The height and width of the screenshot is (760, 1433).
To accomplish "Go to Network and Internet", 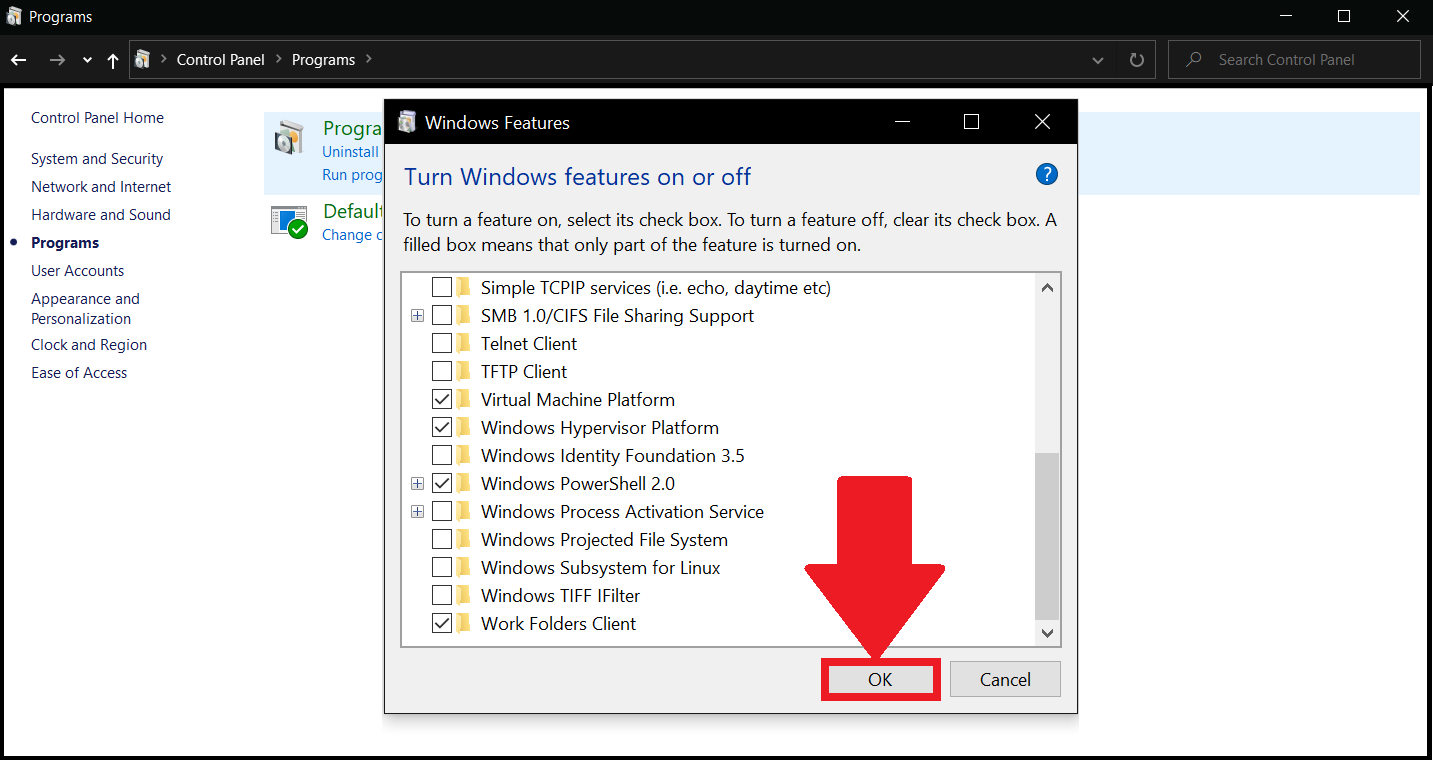I will pos(101,187).
